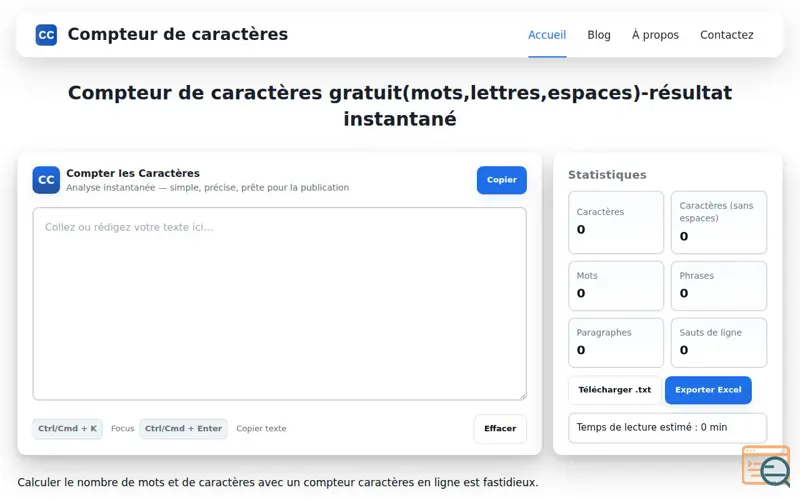The width and height of the screenshot is (800, 500).
Task: Click the Compter les Caractères heading
Action: pyautogui.click(x=133, y=173)
